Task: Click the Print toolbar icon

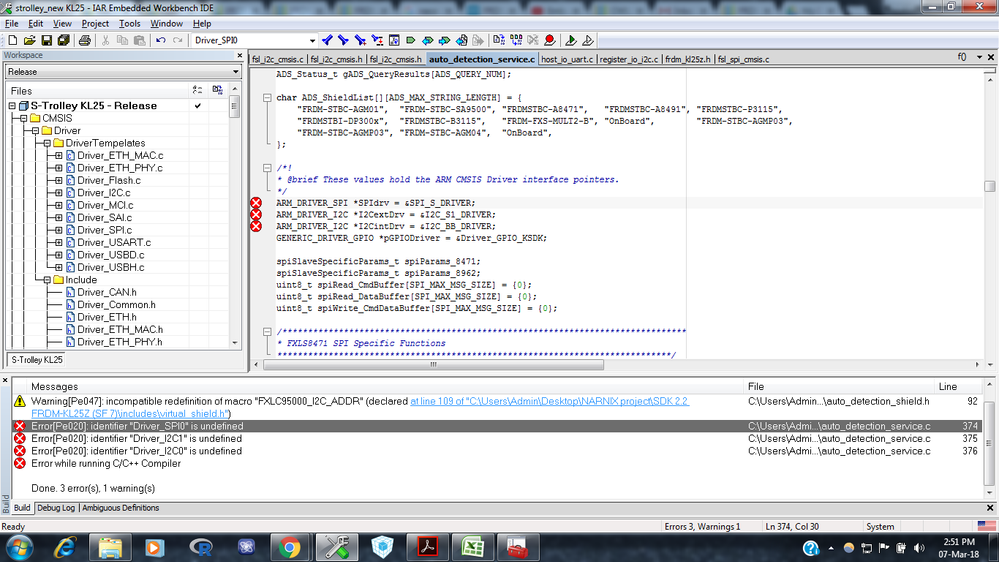Action: [x=84, y=40]
